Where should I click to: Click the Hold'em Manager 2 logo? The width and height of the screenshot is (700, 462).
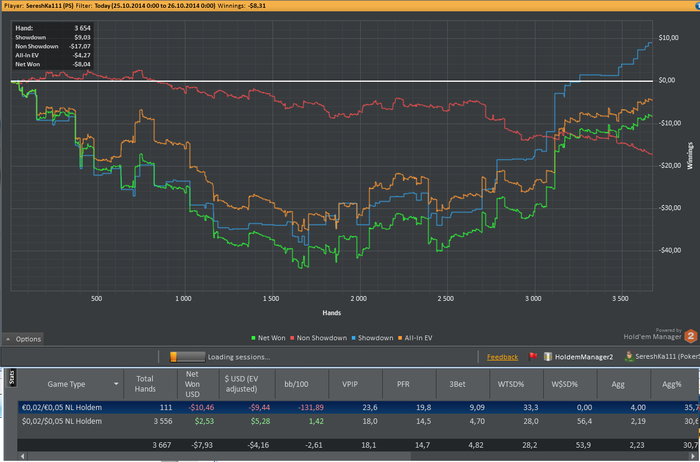click(x=691, y=336)
